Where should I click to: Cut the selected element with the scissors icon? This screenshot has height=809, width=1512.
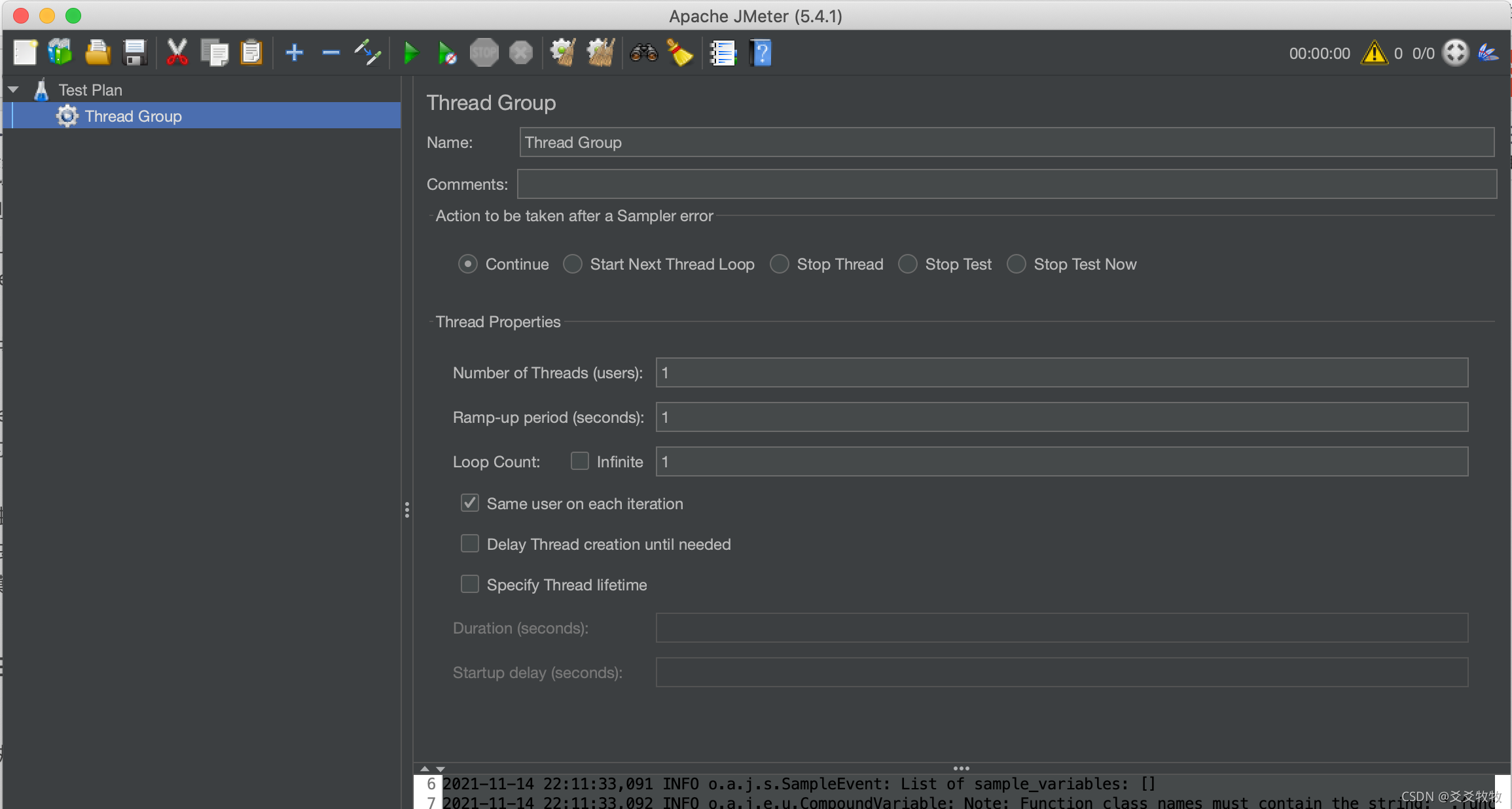pos(177,53)
